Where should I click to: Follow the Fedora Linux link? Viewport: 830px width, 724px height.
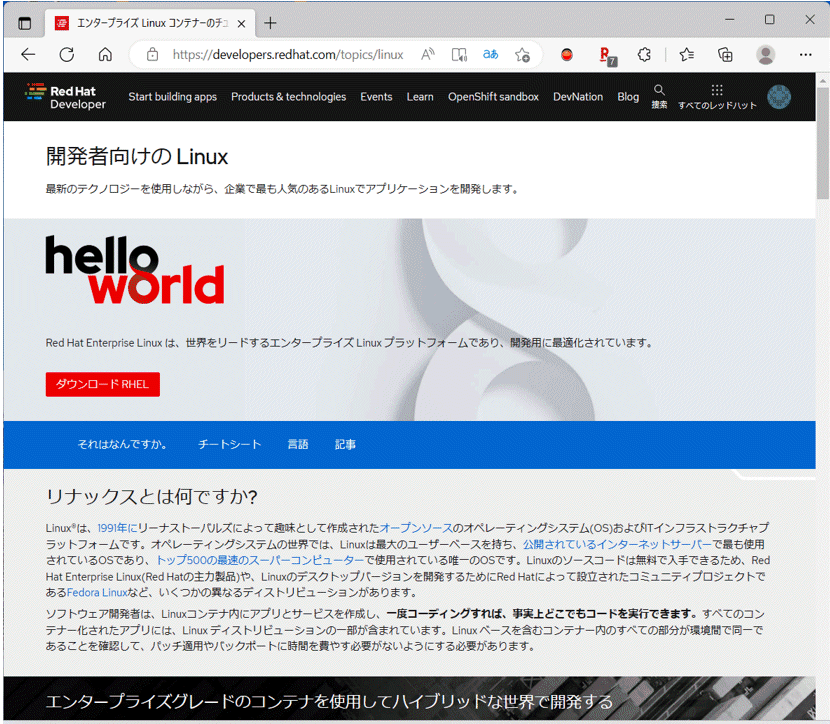(97, 592)
